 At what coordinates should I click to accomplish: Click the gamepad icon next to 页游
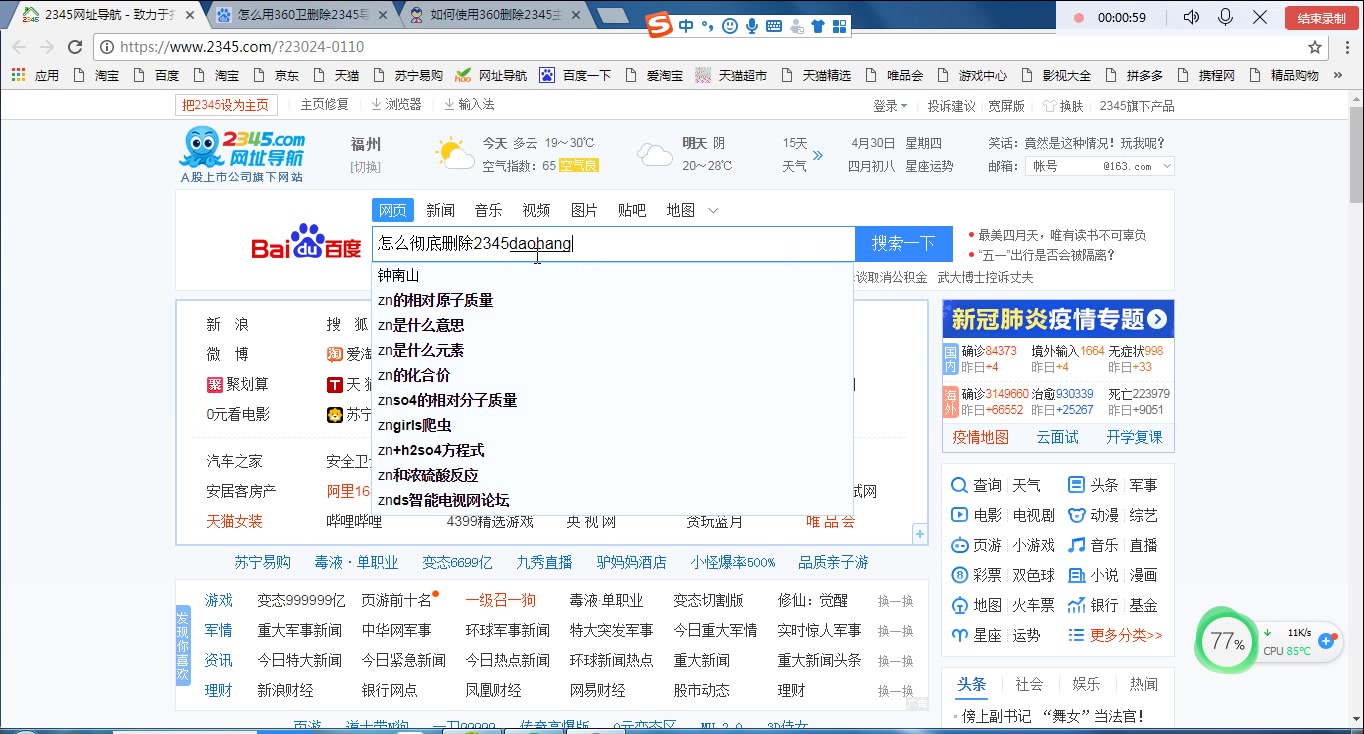pos(959,545)
